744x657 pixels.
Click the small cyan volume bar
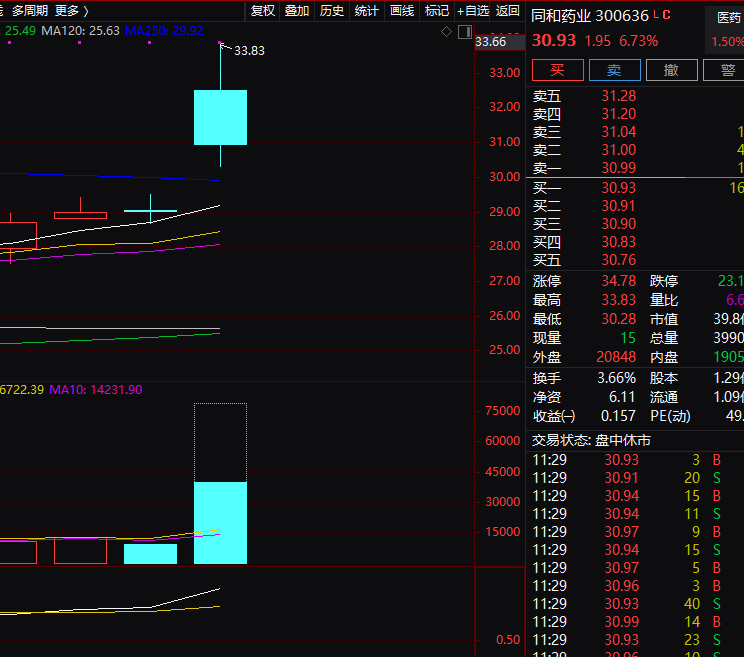[150, 554]
